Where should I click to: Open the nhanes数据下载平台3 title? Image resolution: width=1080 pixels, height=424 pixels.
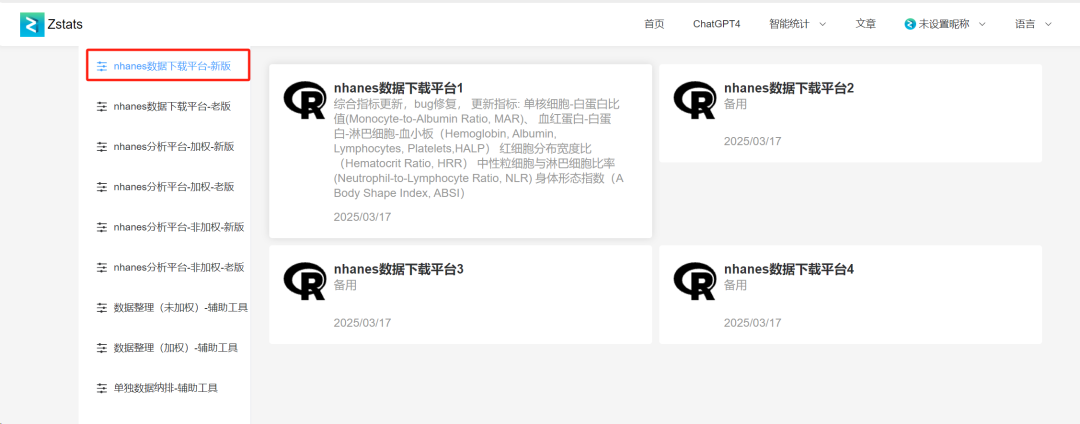(399, 269)
